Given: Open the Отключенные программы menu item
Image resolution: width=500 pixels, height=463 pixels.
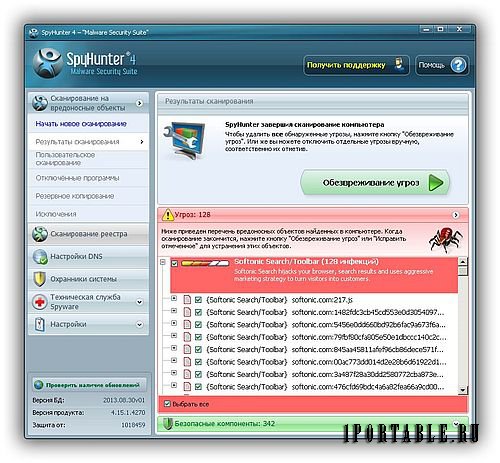Looking at the screenshot, I should pyautogui.click(x=78, y=178).
